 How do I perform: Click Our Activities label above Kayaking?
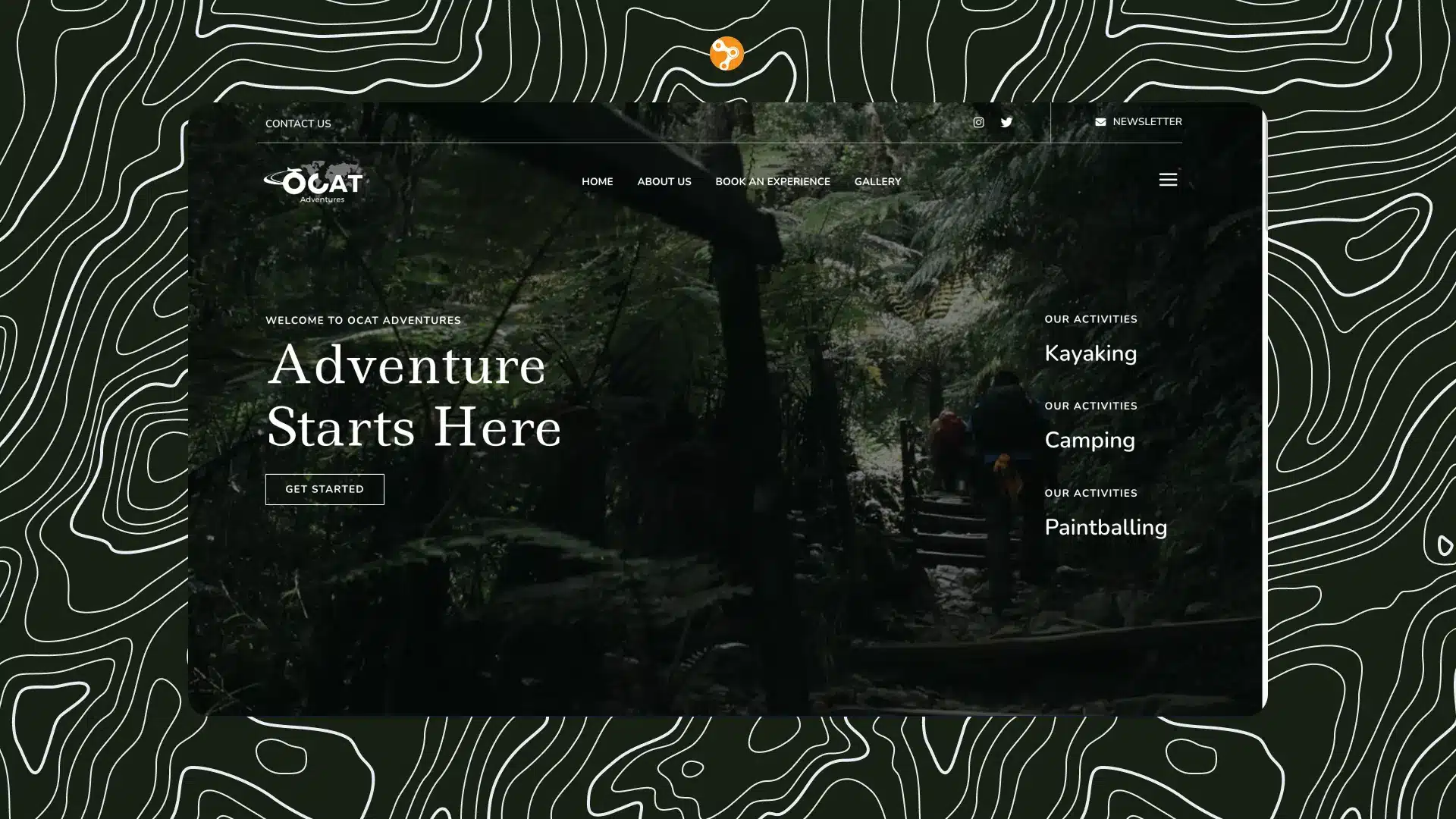1090,319
